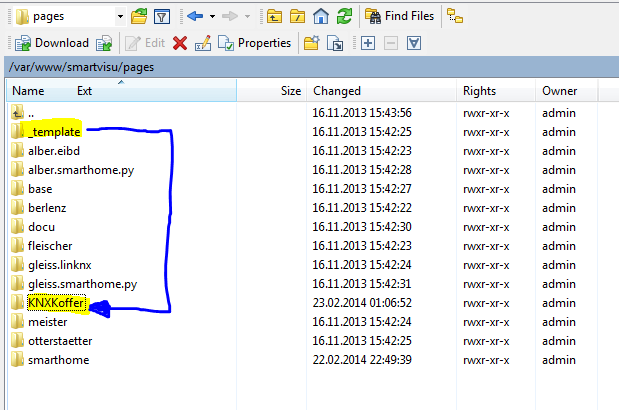Viewport: 619px width, 410px height.
Task: Select the _template folder
Action: pyautogui.click(x=54, y=132)
